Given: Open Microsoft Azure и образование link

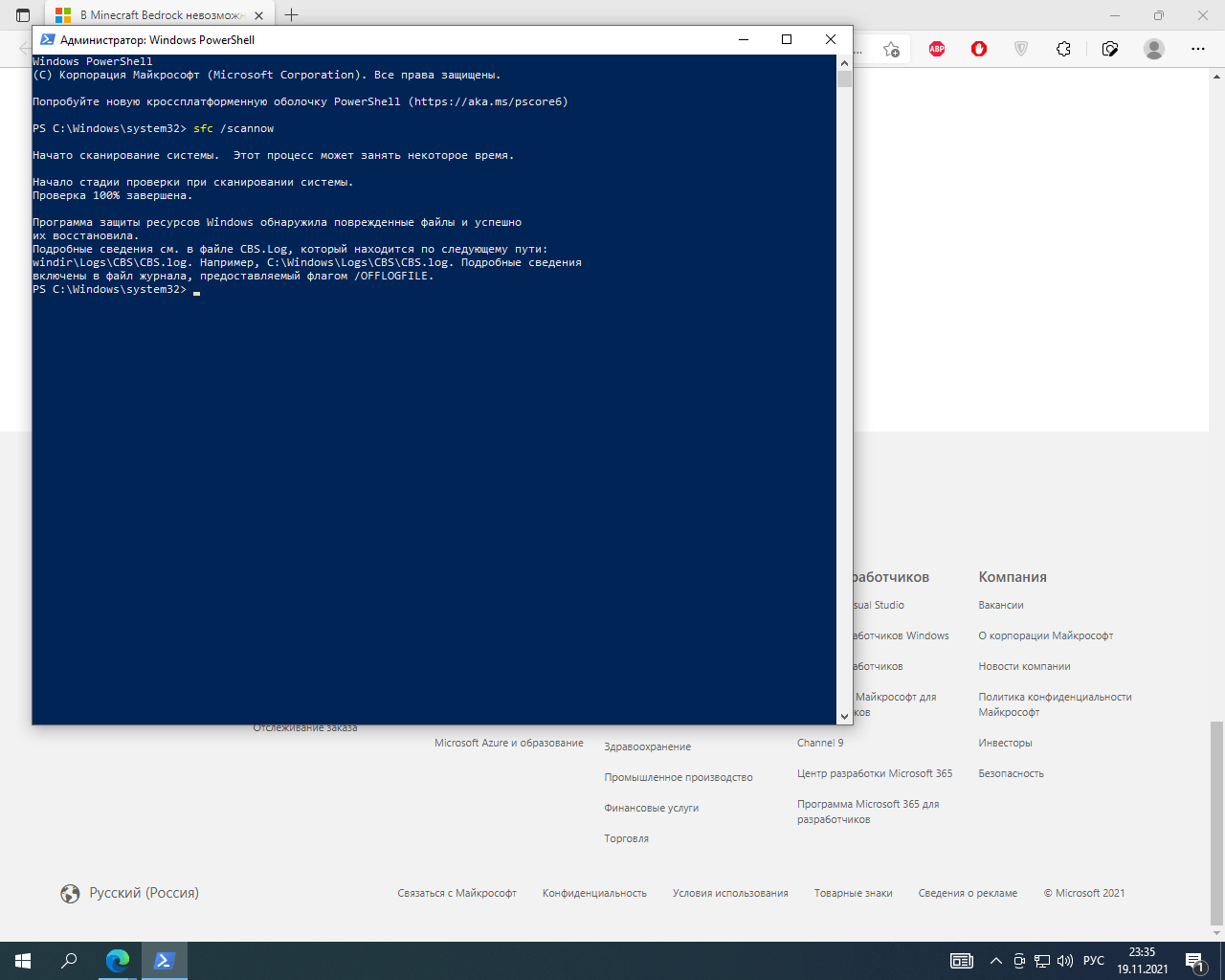Looking at the screenshot, I should (508, 743).
